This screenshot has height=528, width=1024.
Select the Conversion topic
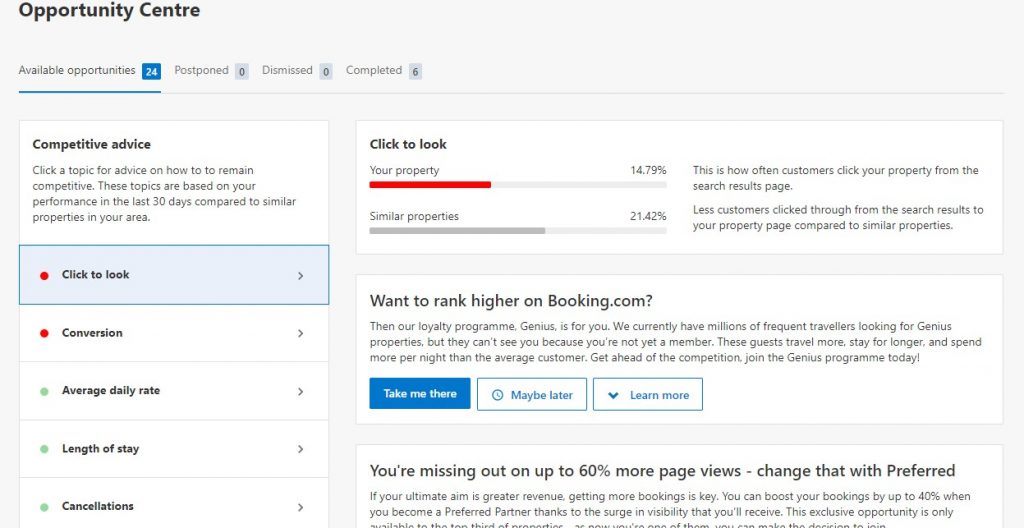pos(174,333)
